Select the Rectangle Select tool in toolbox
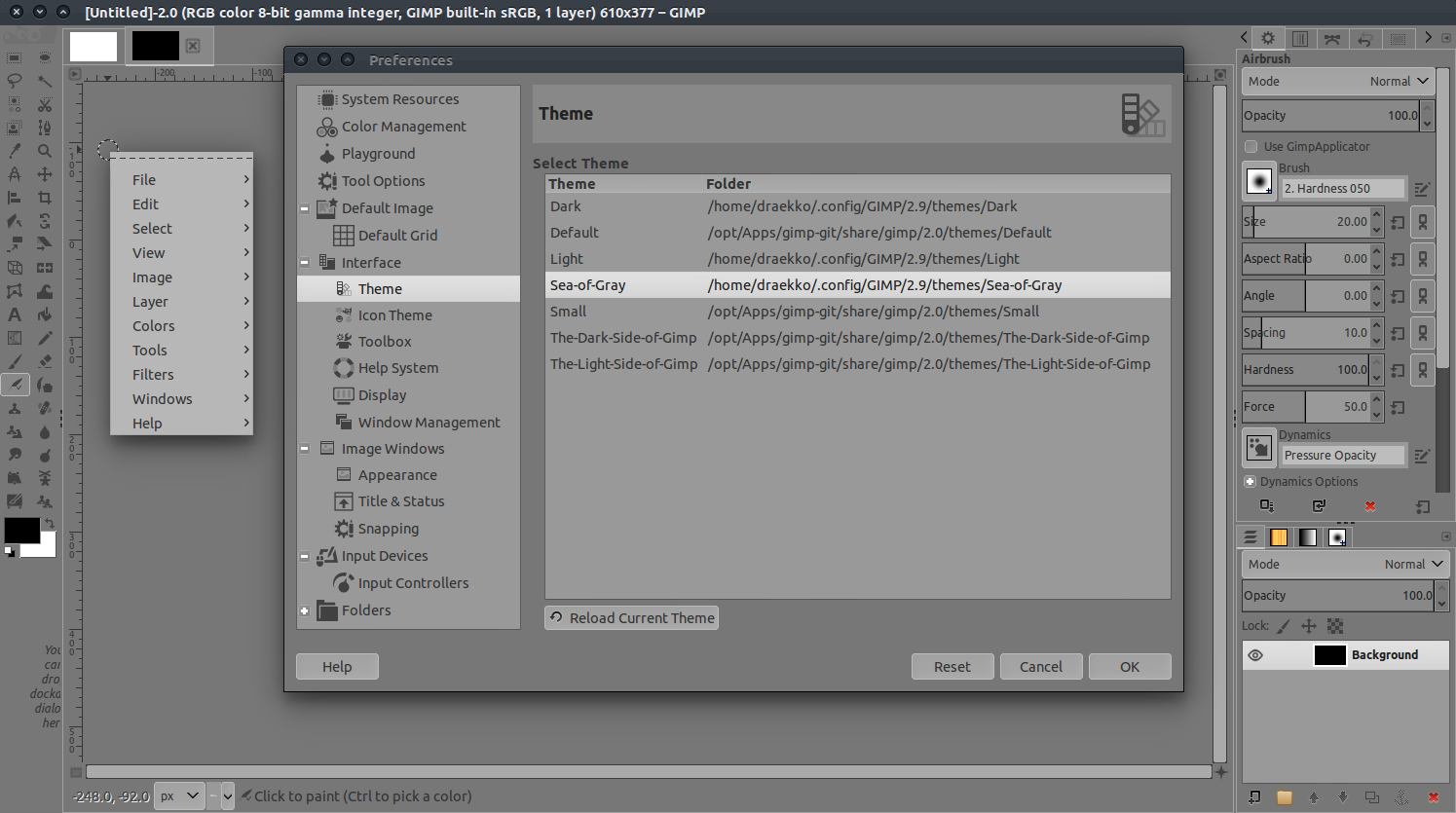 click(15, 57)
